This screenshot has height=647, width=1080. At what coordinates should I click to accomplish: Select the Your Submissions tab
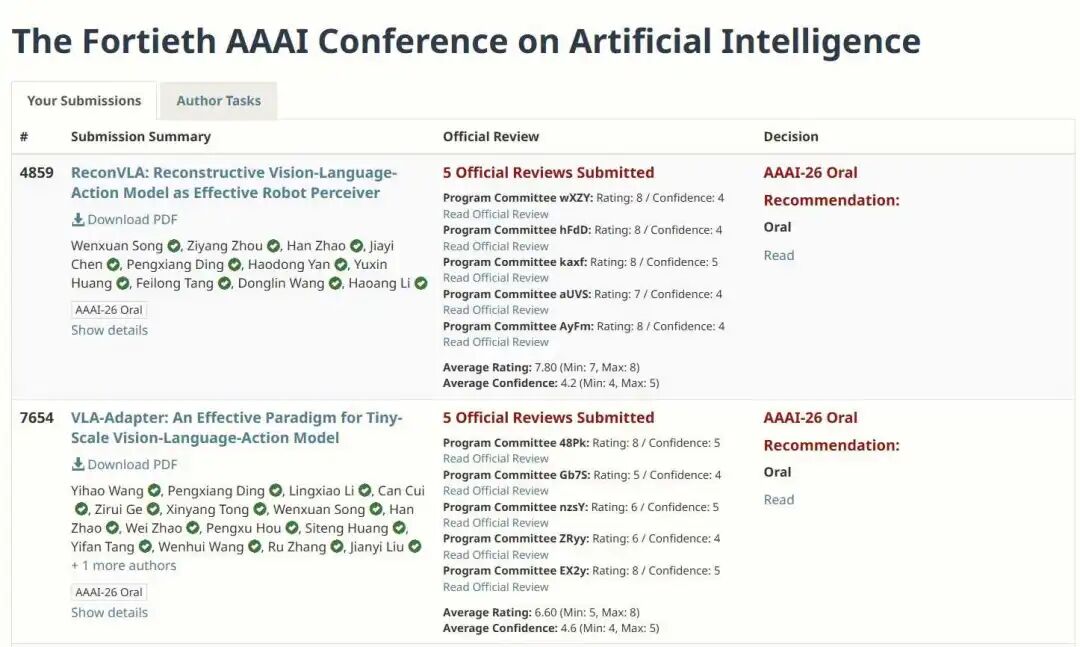(x=84, y=101)
